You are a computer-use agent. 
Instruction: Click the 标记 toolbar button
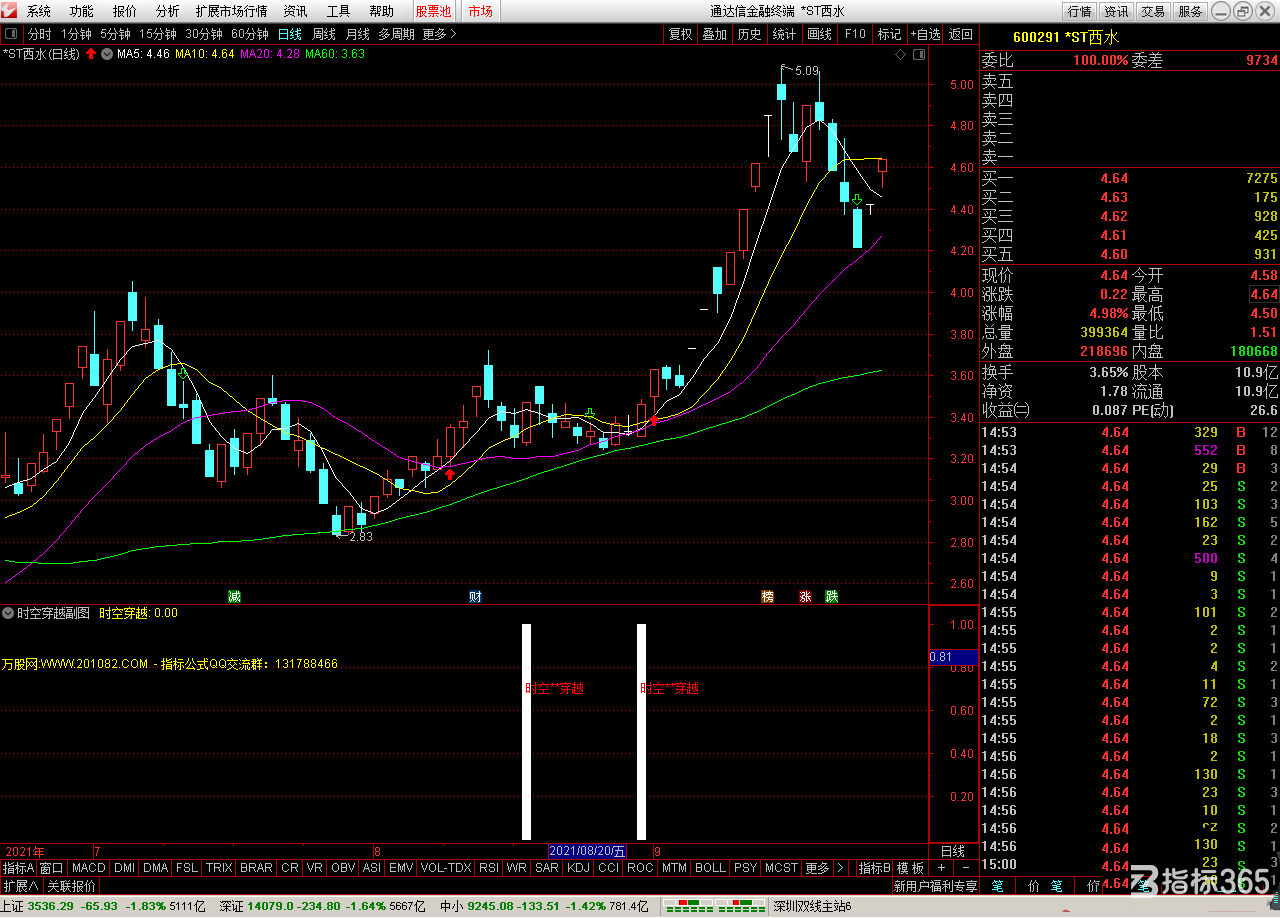click(889, 34)
